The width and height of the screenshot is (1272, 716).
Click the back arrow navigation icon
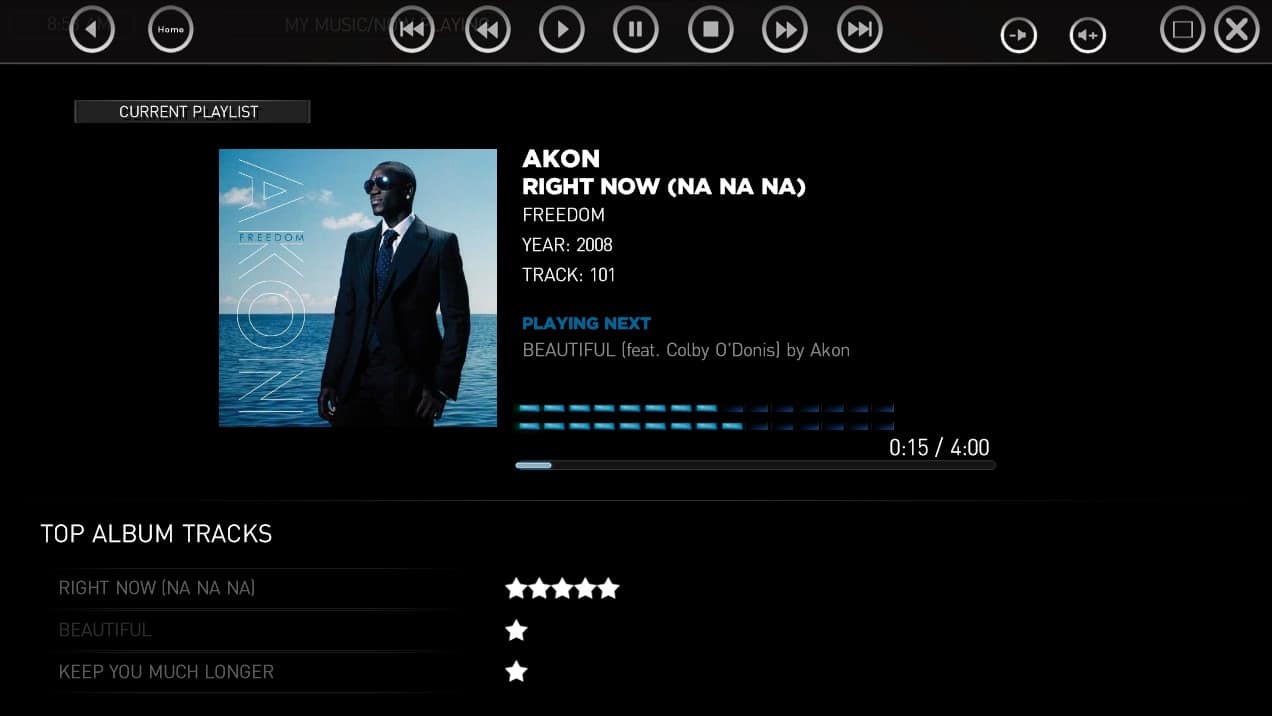(92, 30)
